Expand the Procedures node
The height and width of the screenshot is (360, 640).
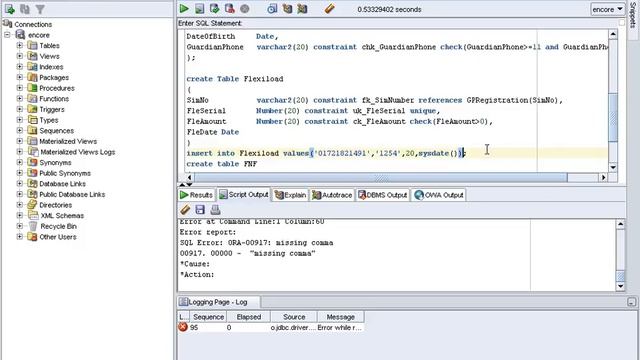click(x=20, y=88)
